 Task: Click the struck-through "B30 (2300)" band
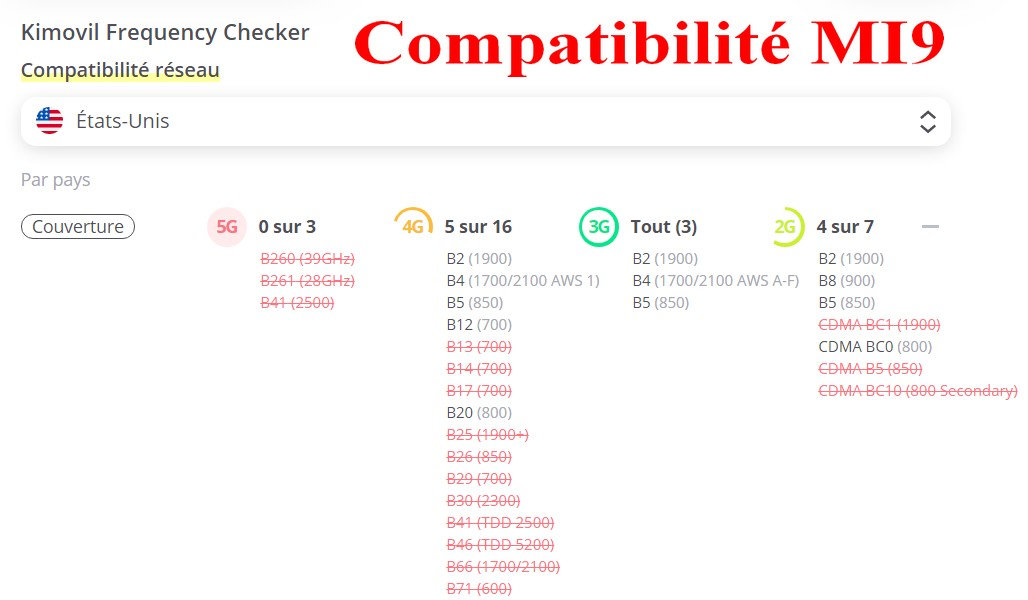483,500
